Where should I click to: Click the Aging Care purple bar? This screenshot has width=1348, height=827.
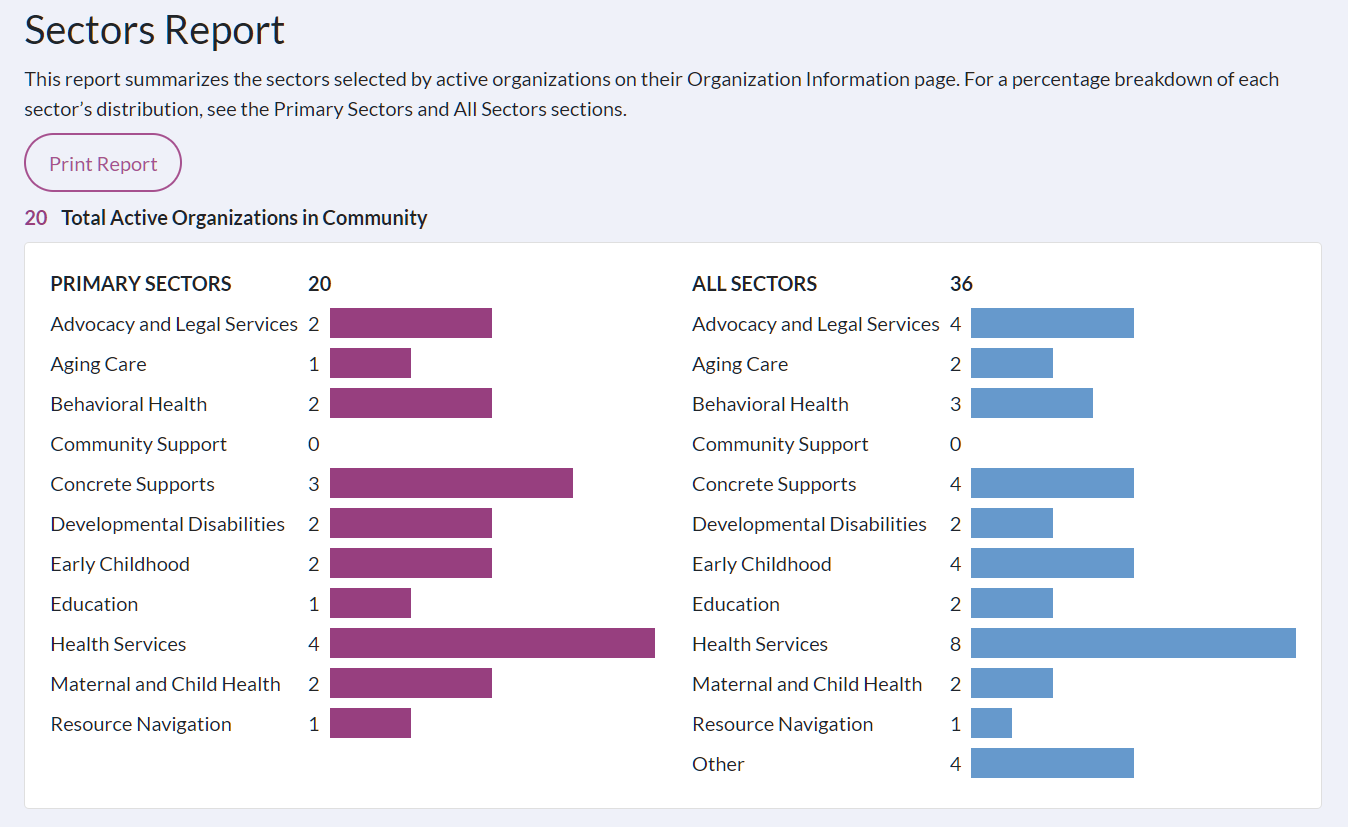click(370, 363)
